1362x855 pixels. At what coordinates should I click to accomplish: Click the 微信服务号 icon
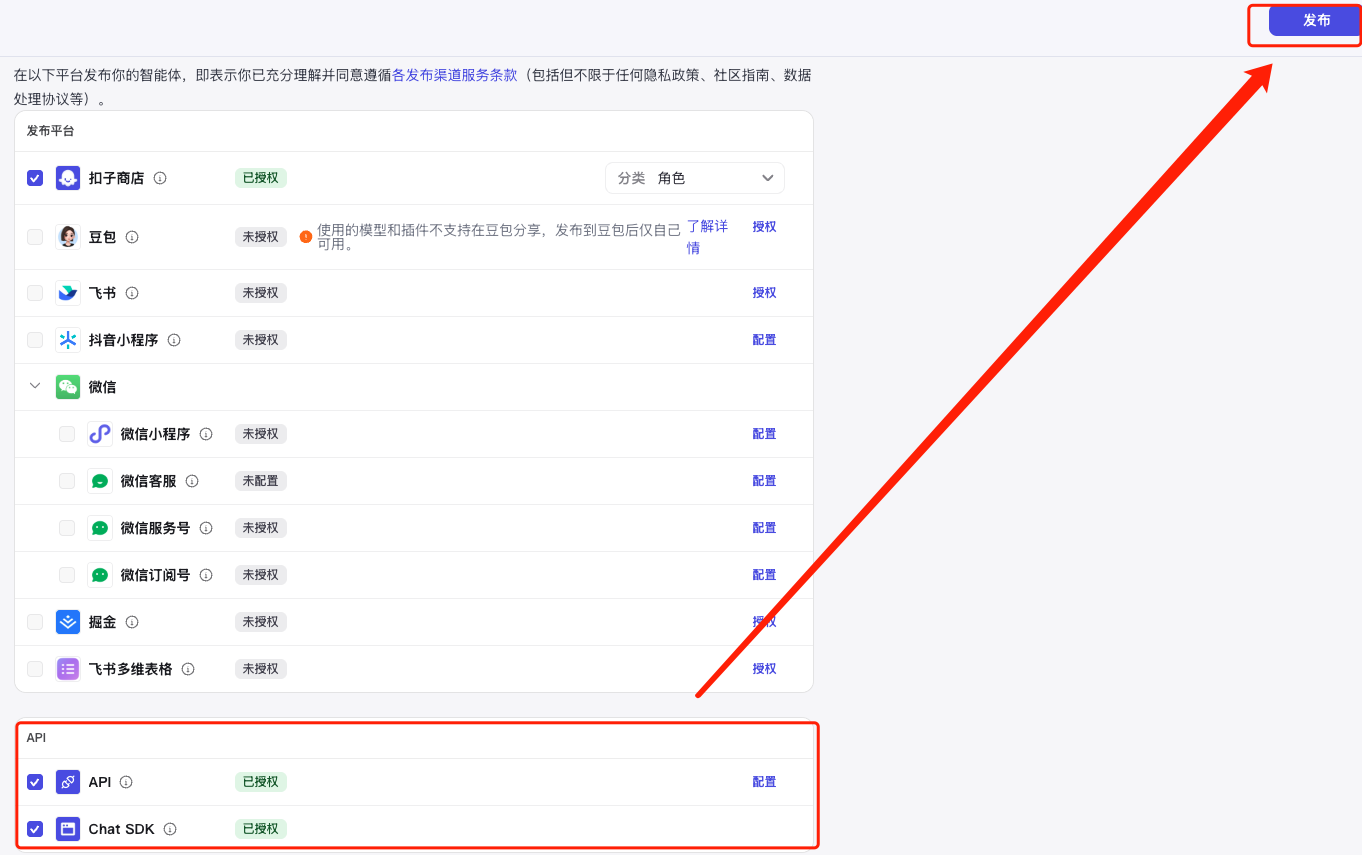[x=100, y=528]
